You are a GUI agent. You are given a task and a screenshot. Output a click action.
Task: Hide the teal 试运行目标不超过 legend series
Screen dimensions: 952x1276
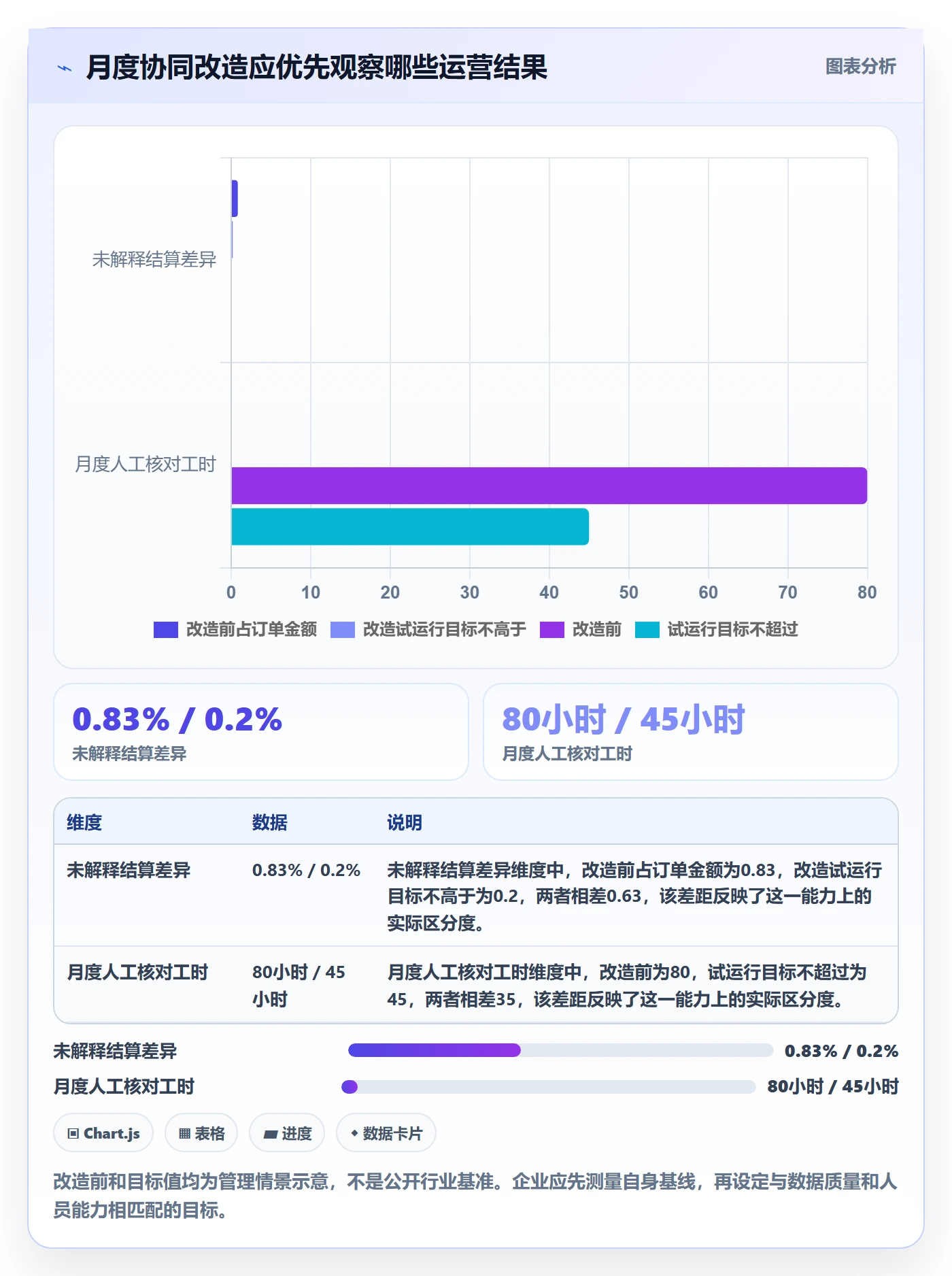pyautogui.click(x=647, y=630)
